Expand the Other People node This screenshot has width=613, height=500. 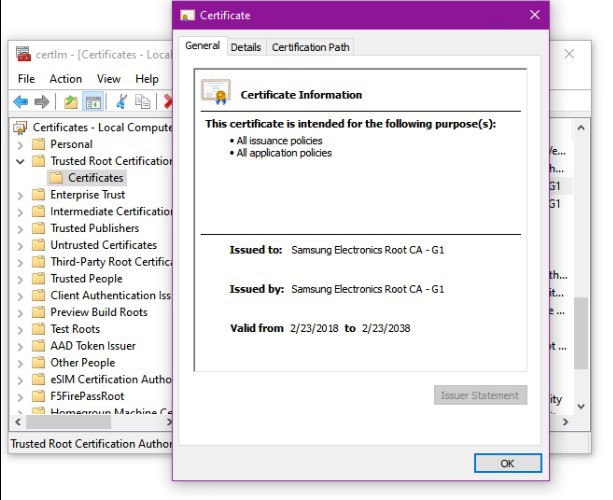pyautogui.click(x=20, y=364)
